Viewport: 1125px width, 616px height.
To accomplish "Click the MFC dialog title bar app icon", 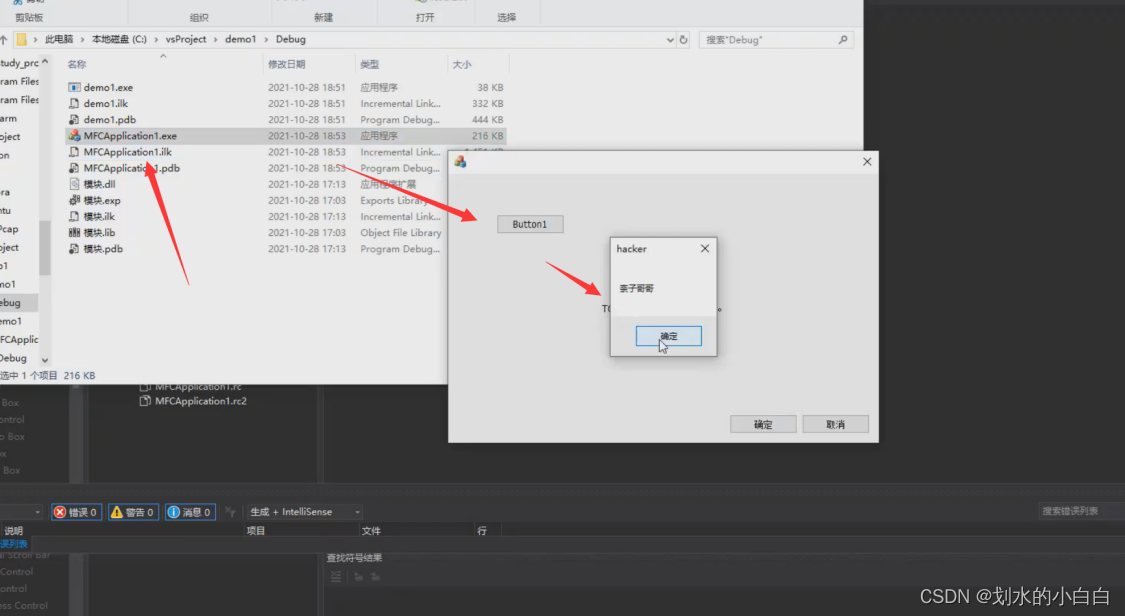I will 461,162.
